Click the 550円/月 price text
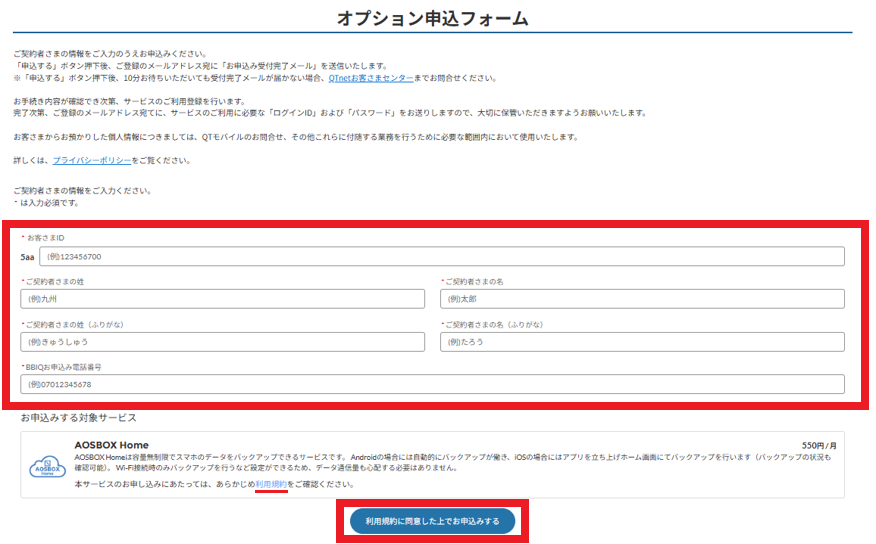 (x=819, y=446)
